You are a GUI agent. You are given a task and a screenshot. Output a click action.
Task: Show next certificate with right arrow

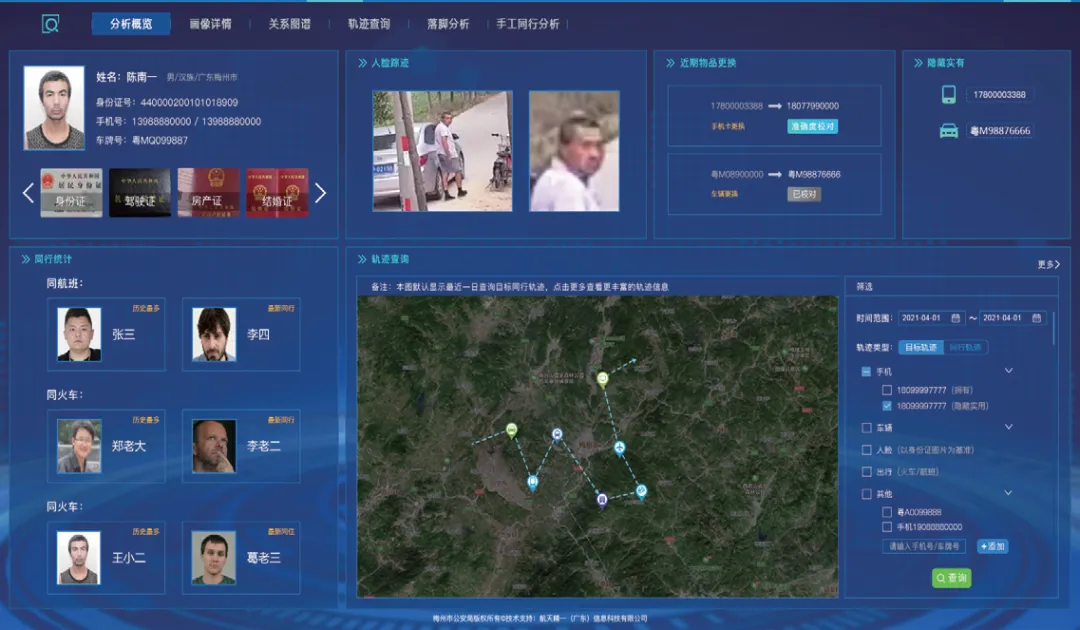click(320, 193)
